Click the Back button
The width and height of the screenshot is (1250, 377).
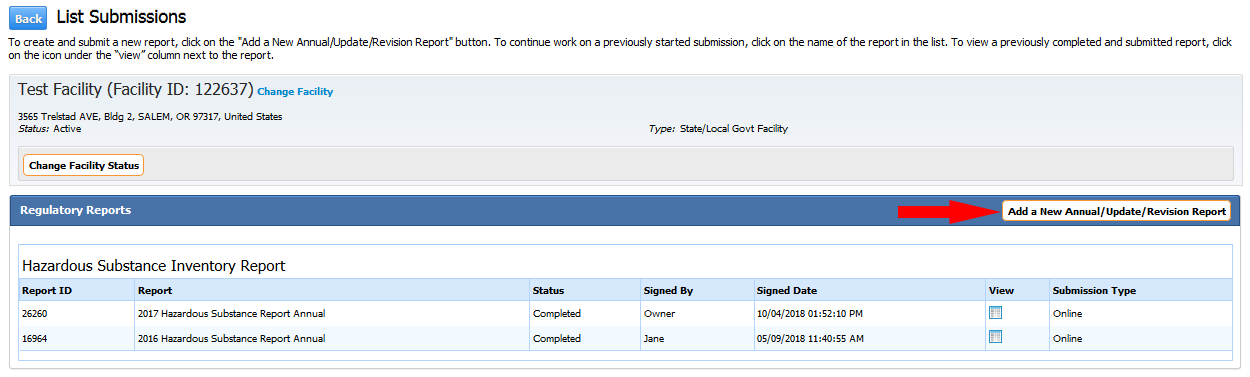pyautogui.click(x=28, y=18)
